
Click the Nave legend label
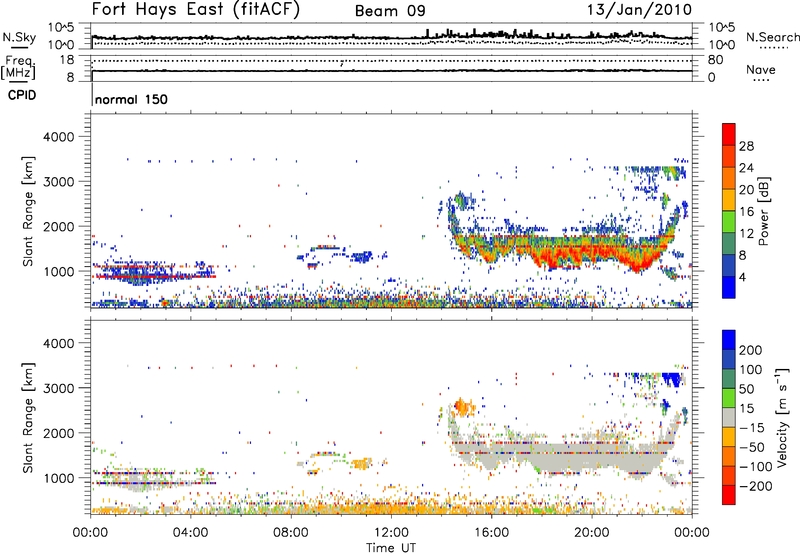tap(761, 69)
